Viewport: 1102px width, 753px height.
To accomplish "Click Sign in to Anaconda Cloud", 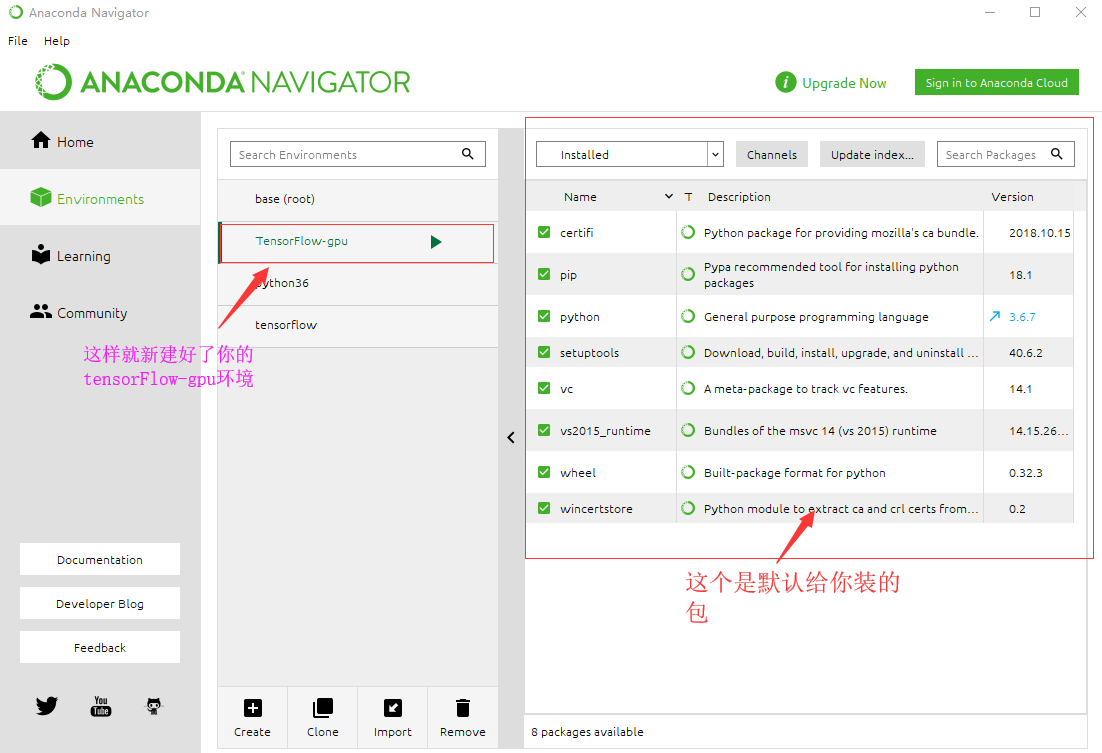I will [x=997, y=82].
